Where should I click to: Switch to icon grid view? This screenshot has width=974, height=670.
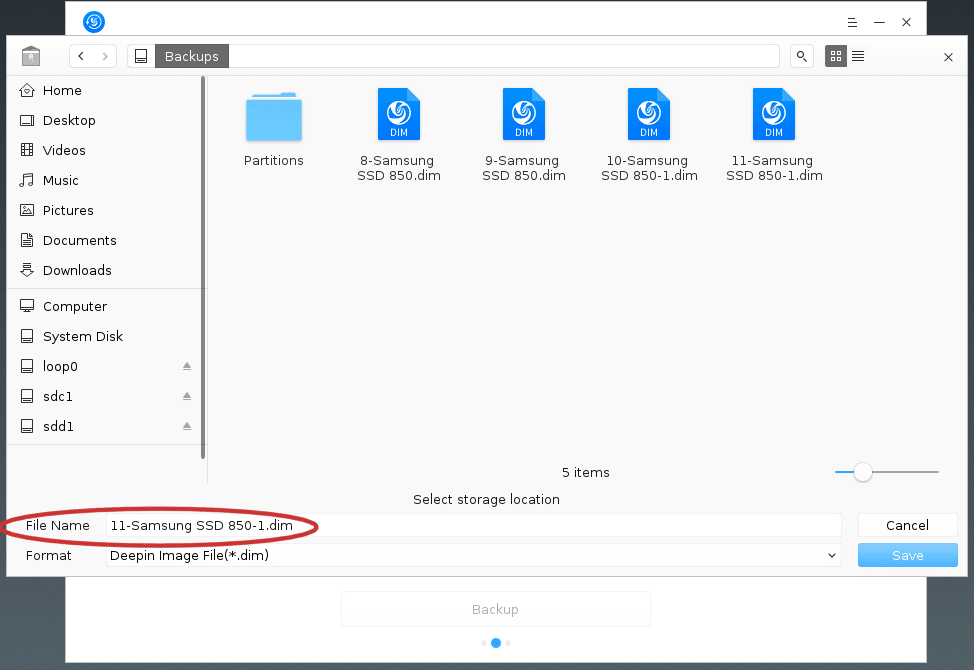pos(835,57)
